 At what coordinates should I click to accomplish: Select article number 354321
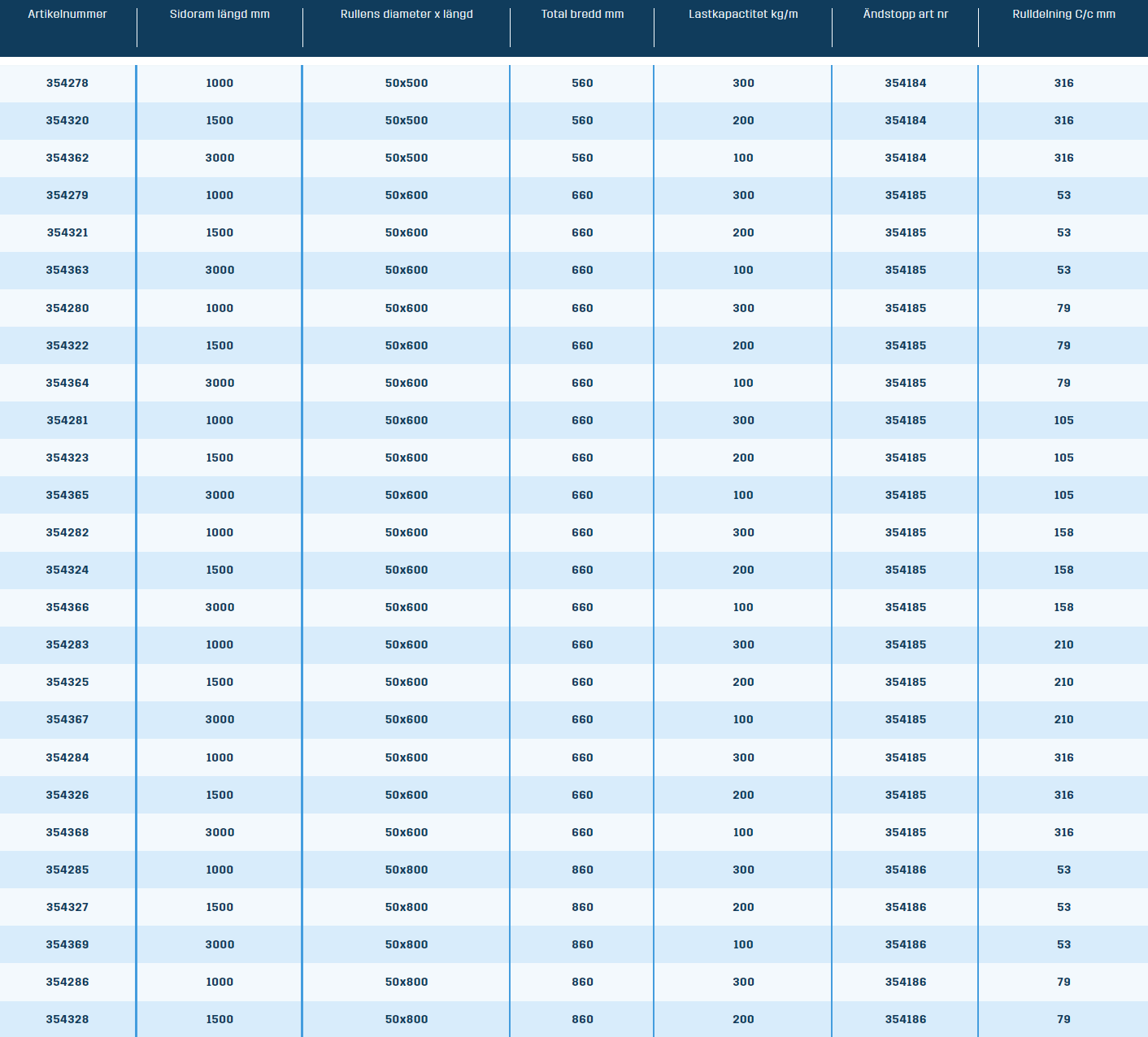[67, 232]
